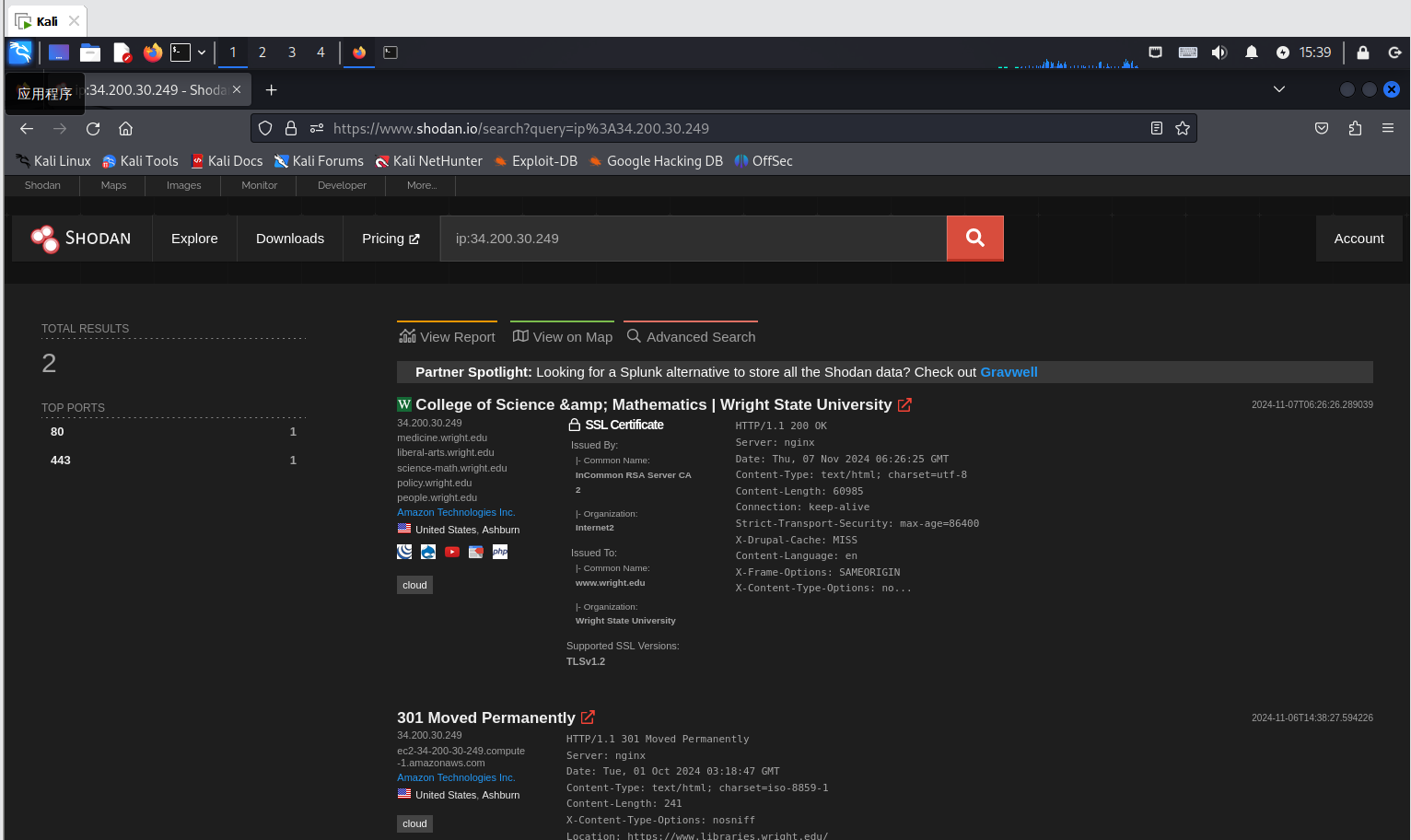Open notifications bell in system tray

pos(1251,52)
